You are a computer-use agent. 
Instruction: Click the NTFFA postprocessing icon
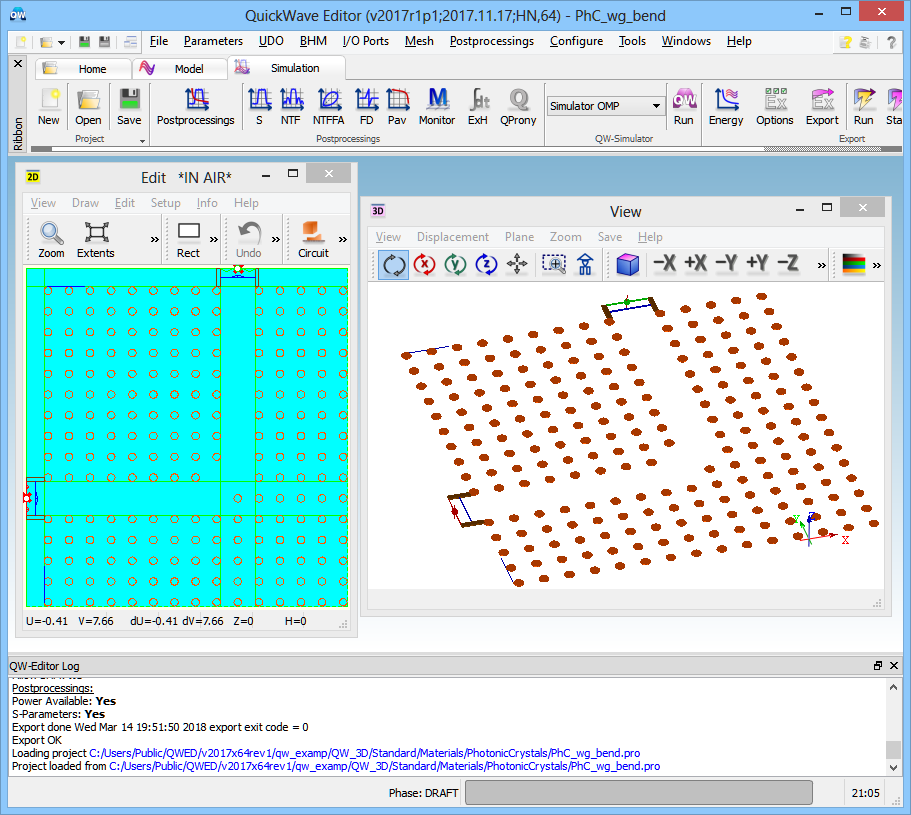(x=328, y=106)
